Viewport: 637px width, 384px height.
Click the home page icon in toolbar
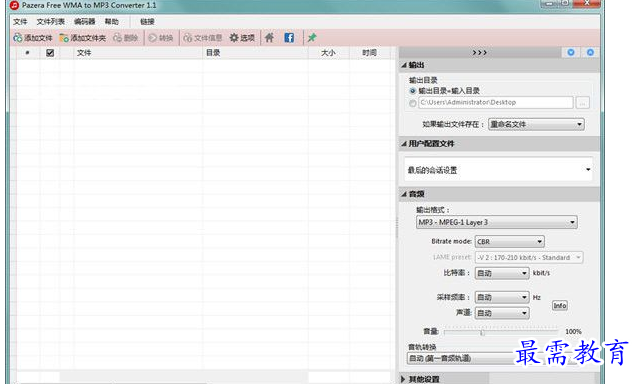[269, 38]
